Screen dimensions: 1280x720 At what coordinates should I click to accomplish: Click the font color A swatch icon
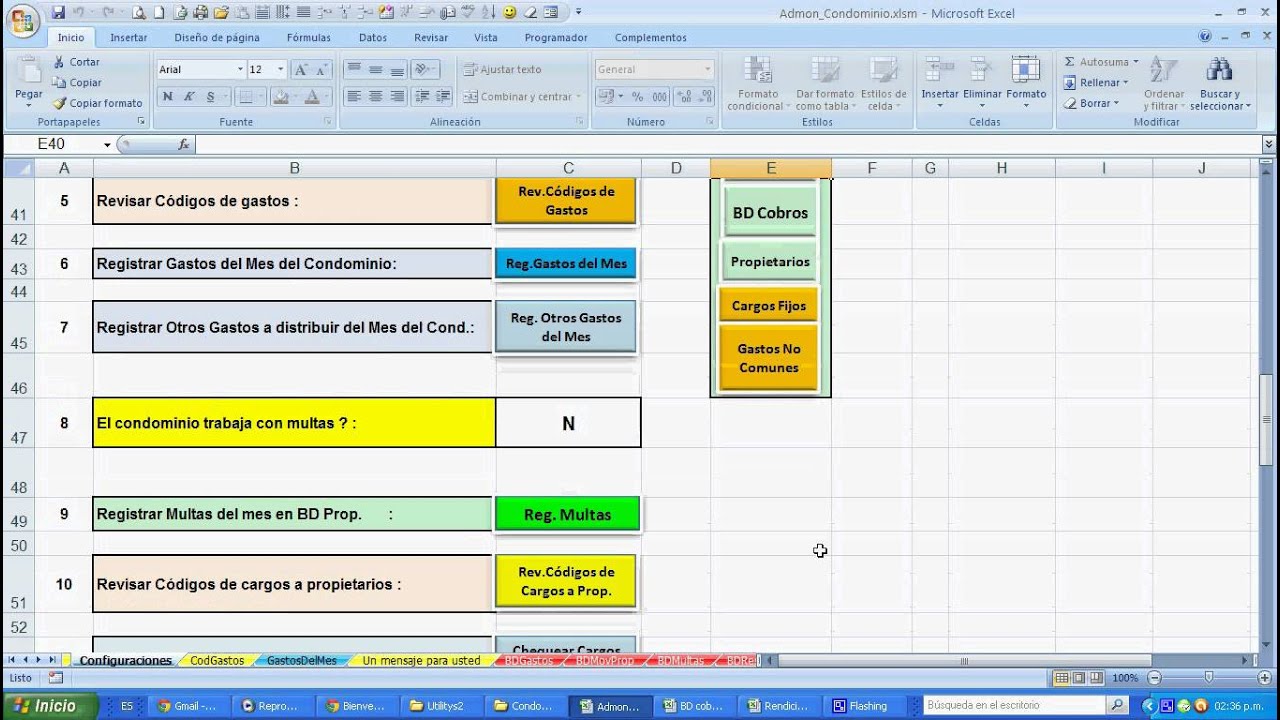coord(311,97)
